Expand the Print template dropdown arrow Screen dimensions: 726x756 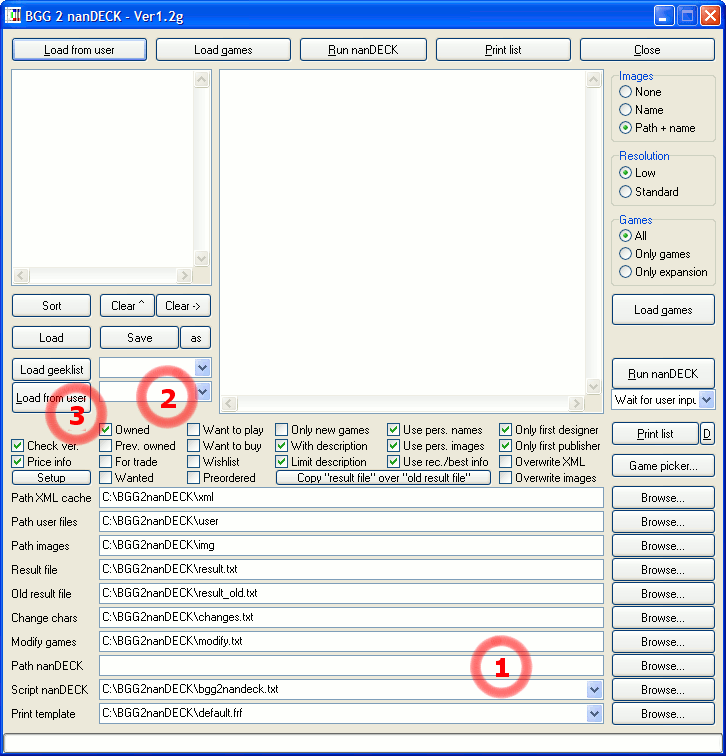coord(594,714)
